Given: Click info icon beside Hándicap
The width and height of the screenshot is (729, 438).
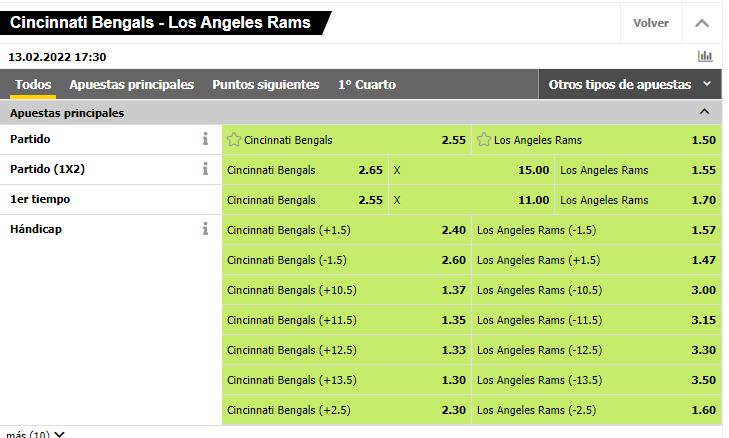Looking at the screenshot, I should pyautogui.click(x=205, y=229).
